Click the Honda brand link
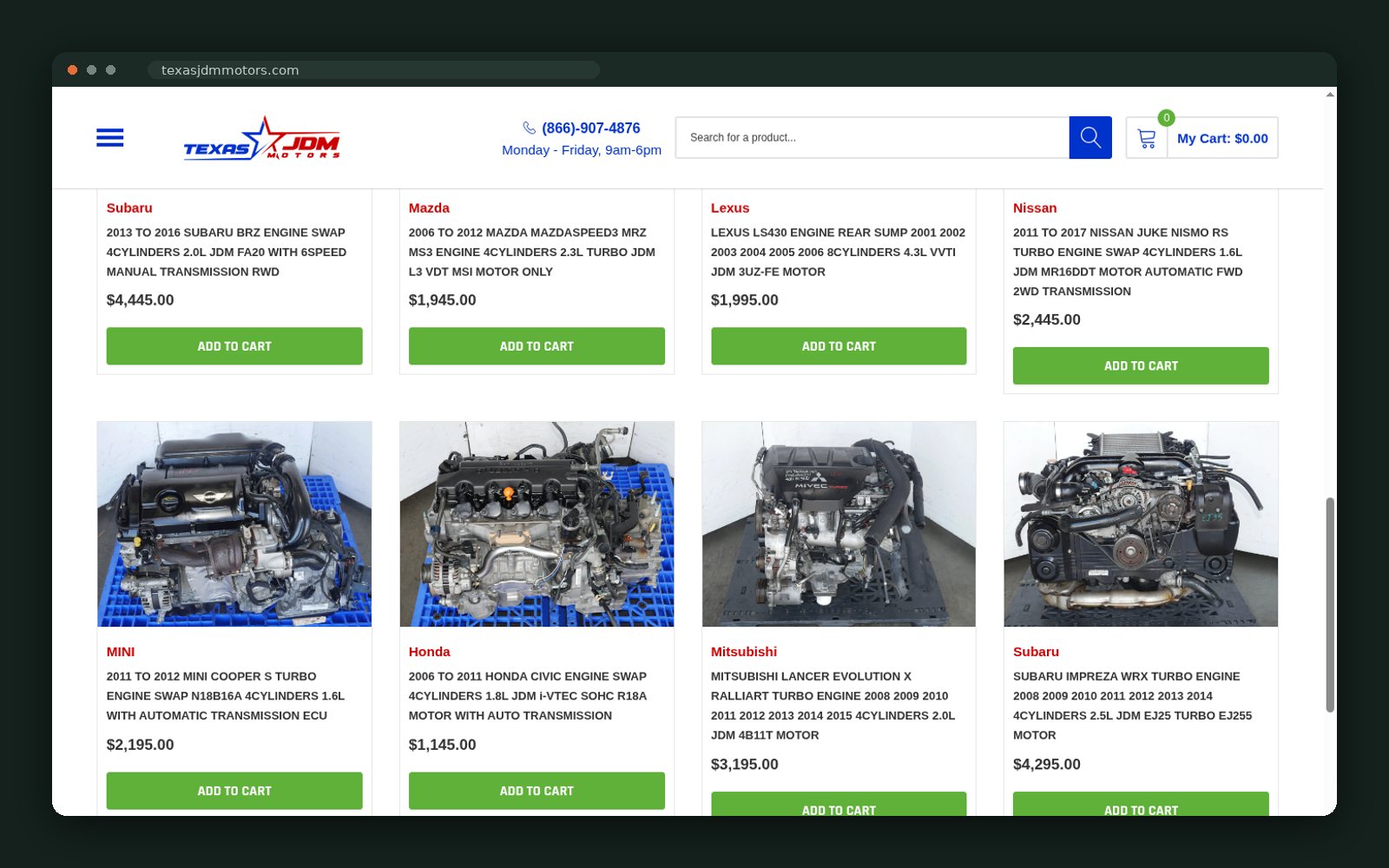 click(x=430, y=652)
